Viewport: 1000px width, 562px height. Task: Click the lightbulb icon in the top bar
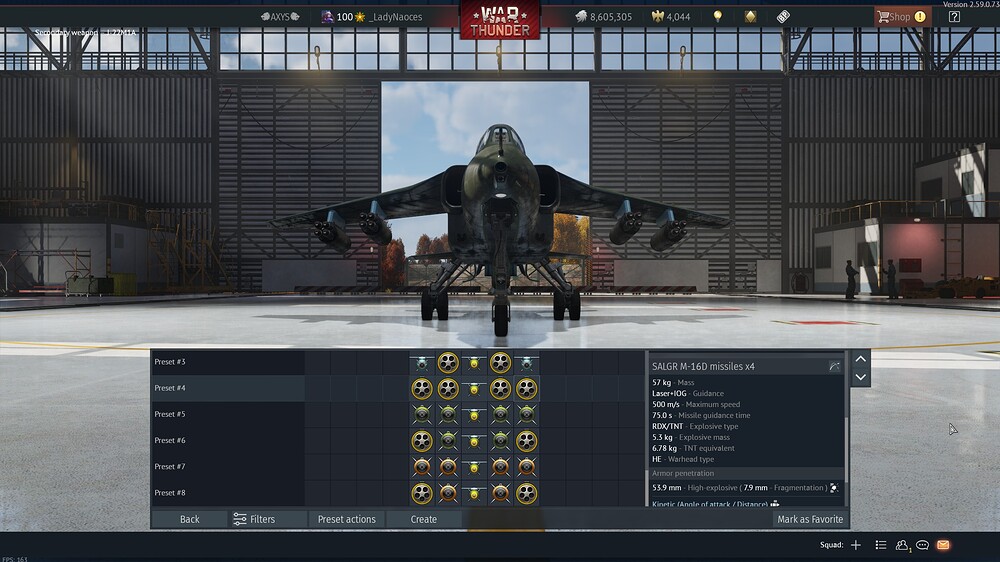point(717,17)
